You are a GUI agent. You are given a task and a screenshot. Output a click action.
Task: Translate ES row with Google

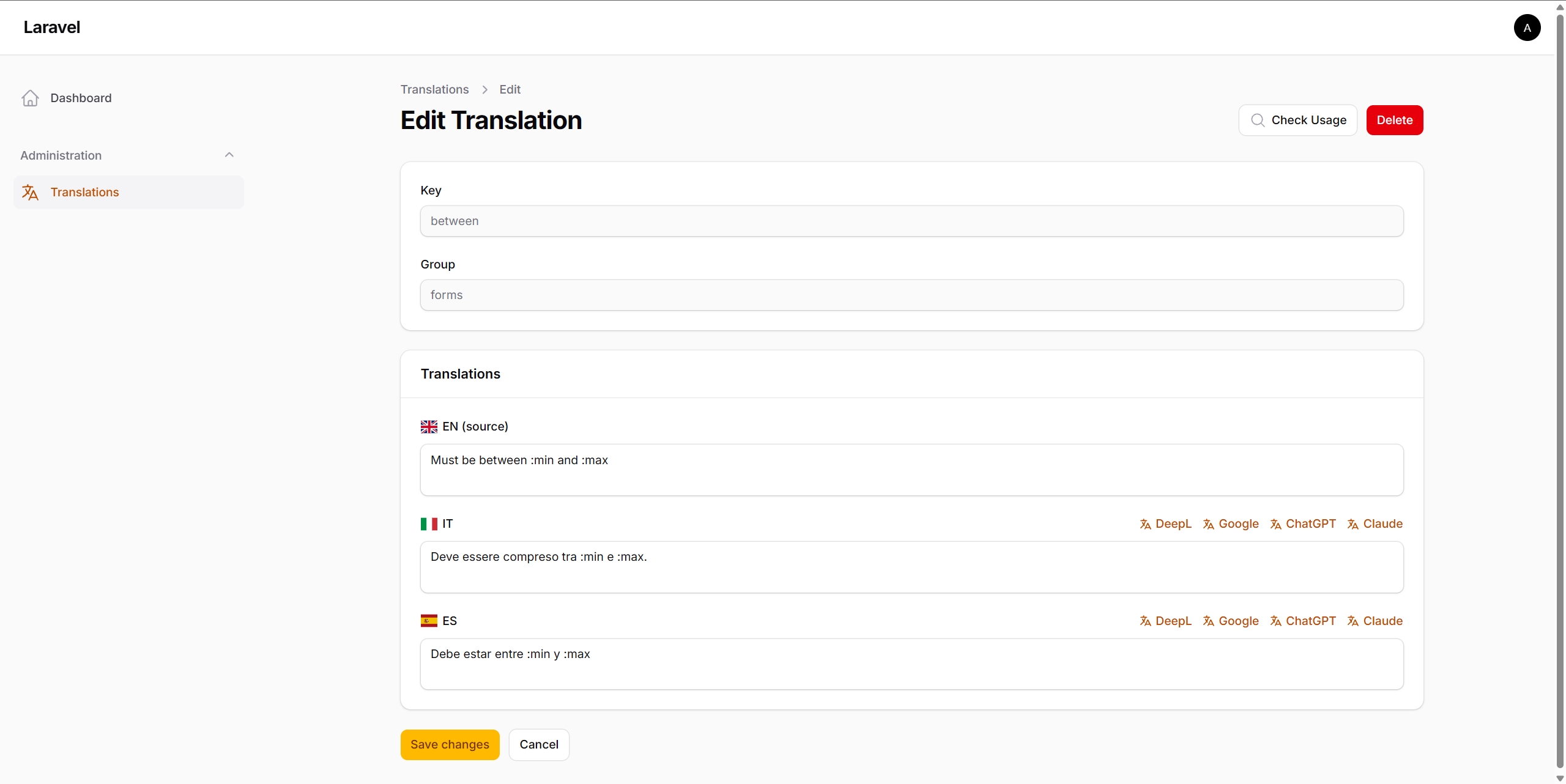tap(1231, 620)
